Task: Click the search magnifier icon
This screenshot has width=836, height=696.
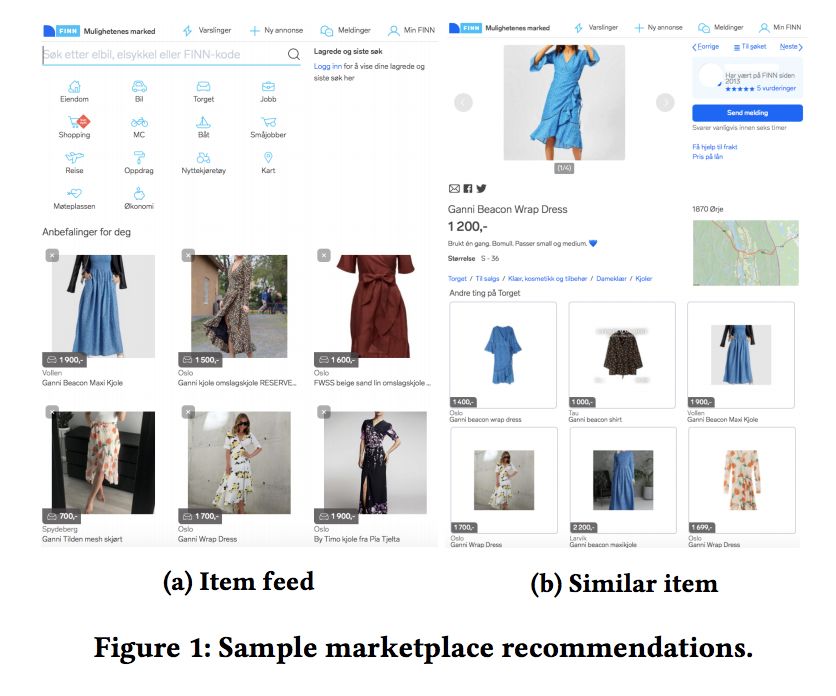Action: (x=294, y=54)
